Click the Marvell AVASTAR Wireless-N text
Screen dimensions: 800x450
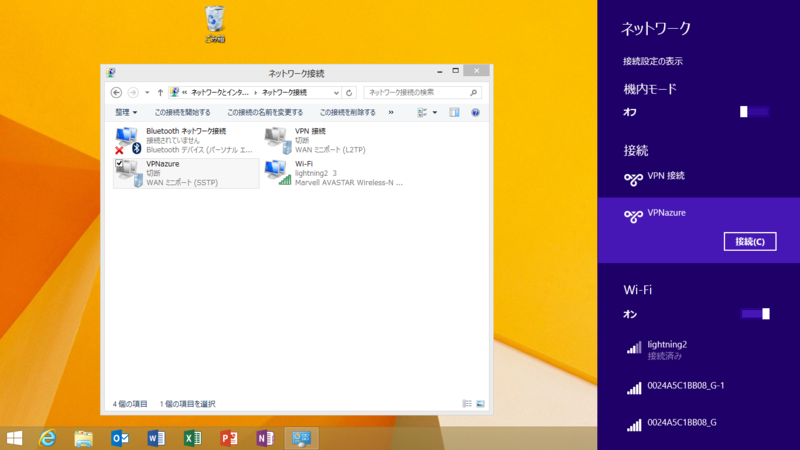pyautogui.click(x=348, y=182)
